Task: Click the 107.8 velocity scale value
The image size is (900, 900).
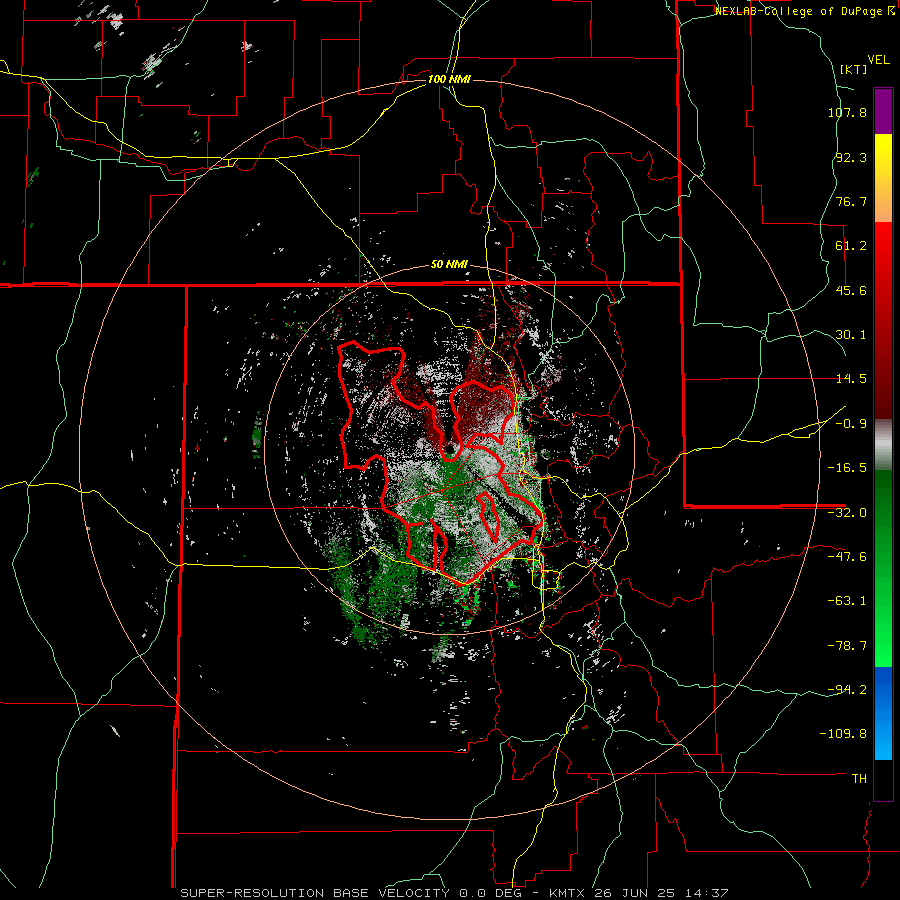Action: (847, 112)
